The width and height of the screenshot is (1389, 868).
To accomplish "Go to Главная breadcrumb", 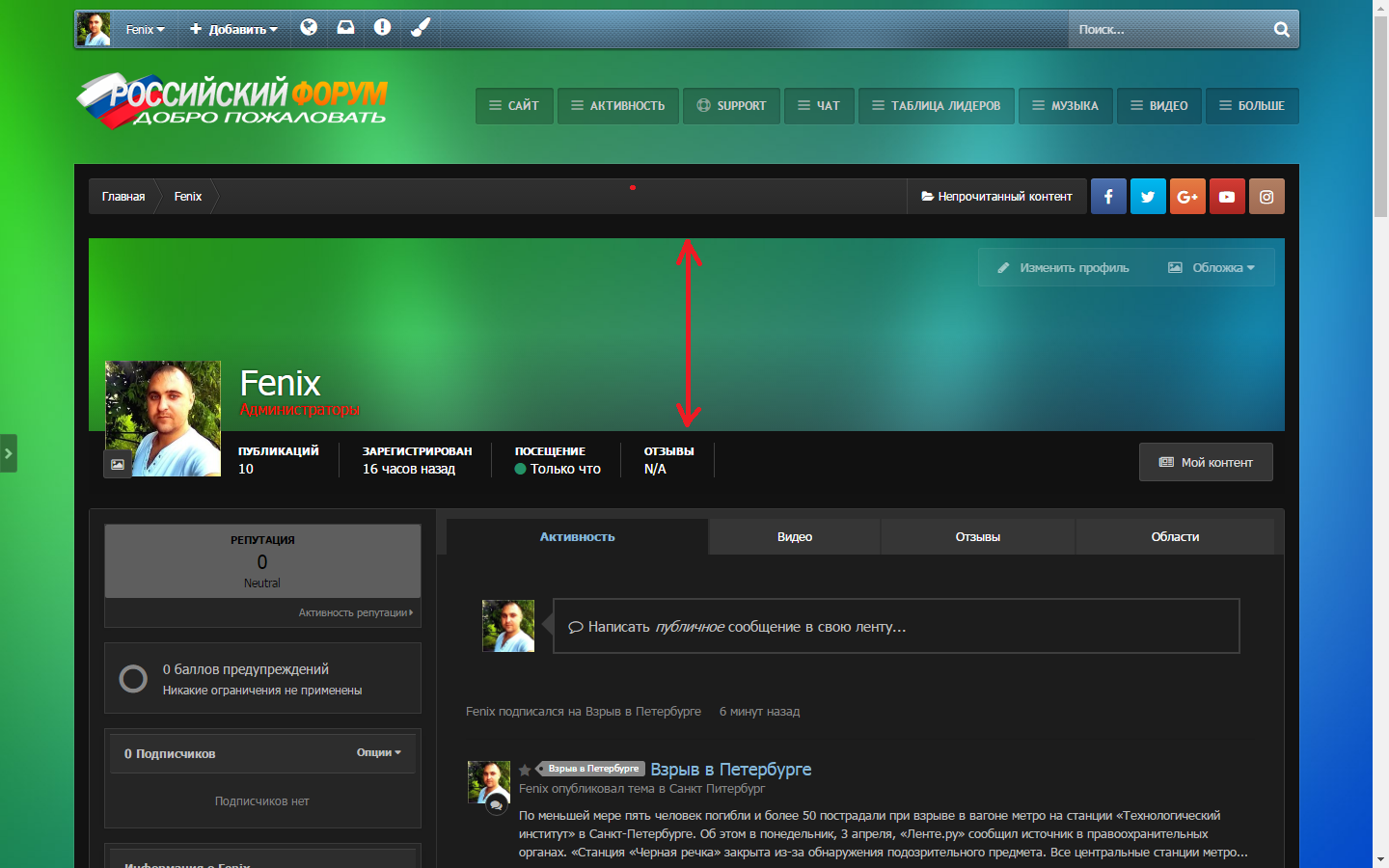I will 123,196.
